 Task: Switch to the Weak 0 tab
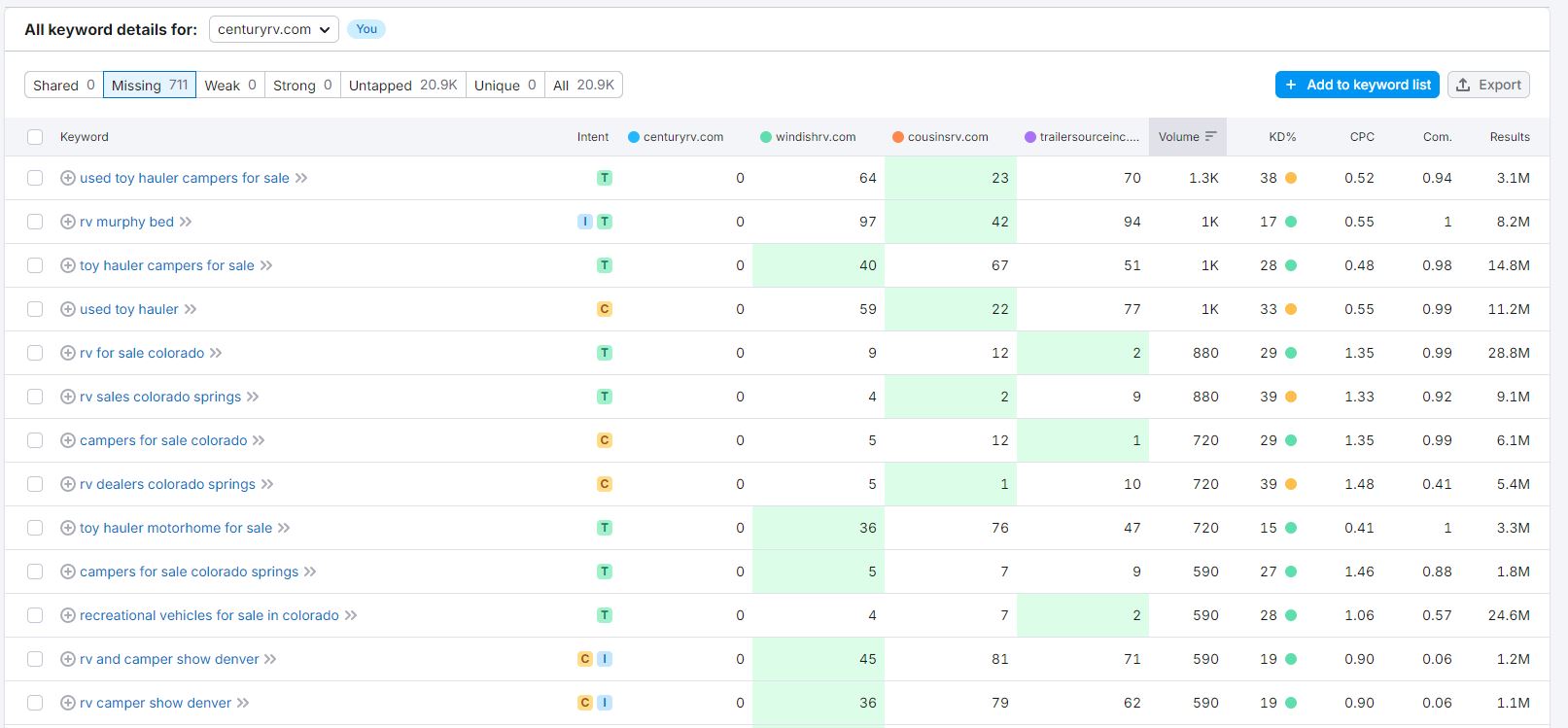point(230,86)
